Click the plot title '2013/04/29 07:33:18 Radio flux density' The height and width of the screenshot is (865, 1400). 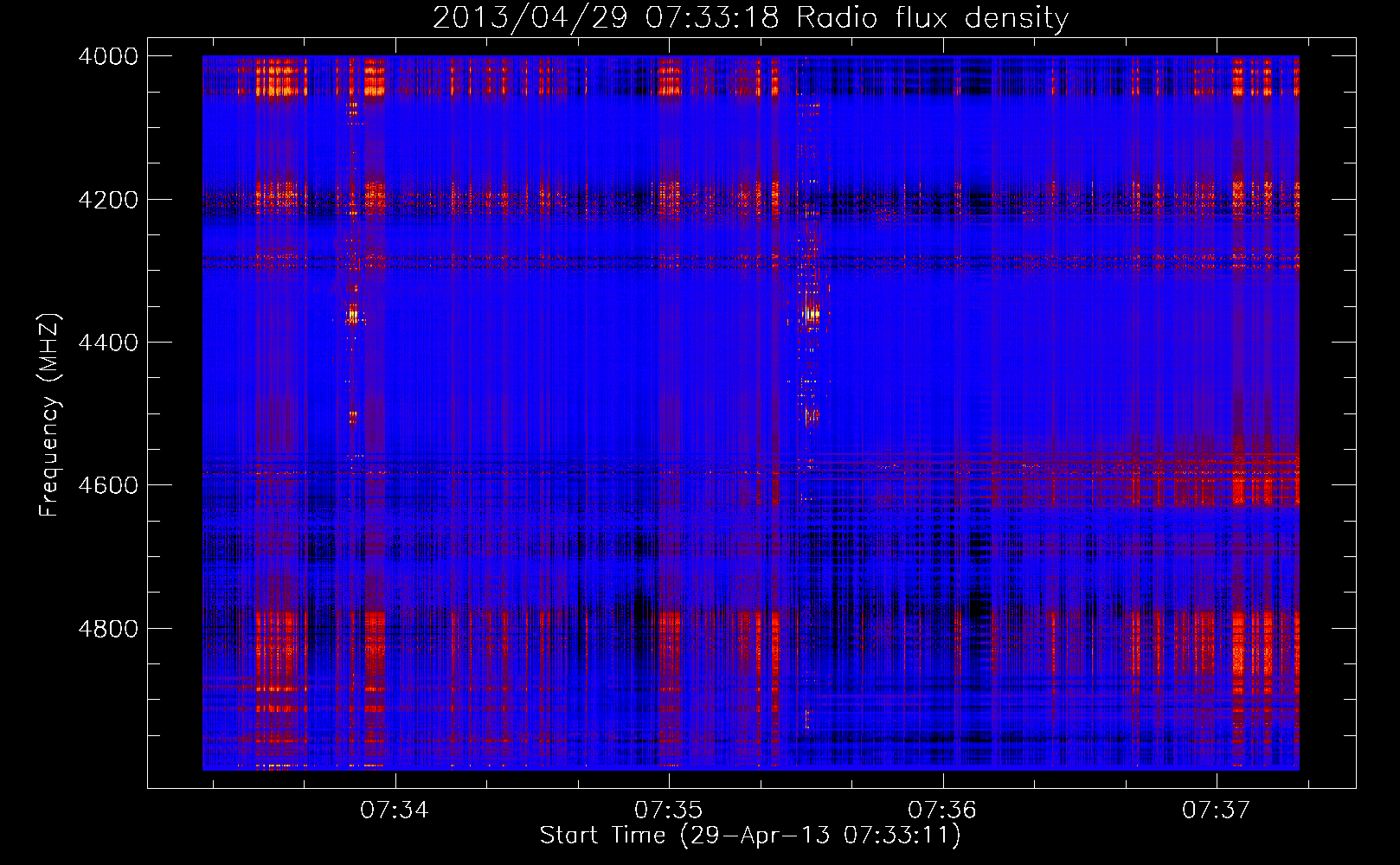[x=750, y=17]
